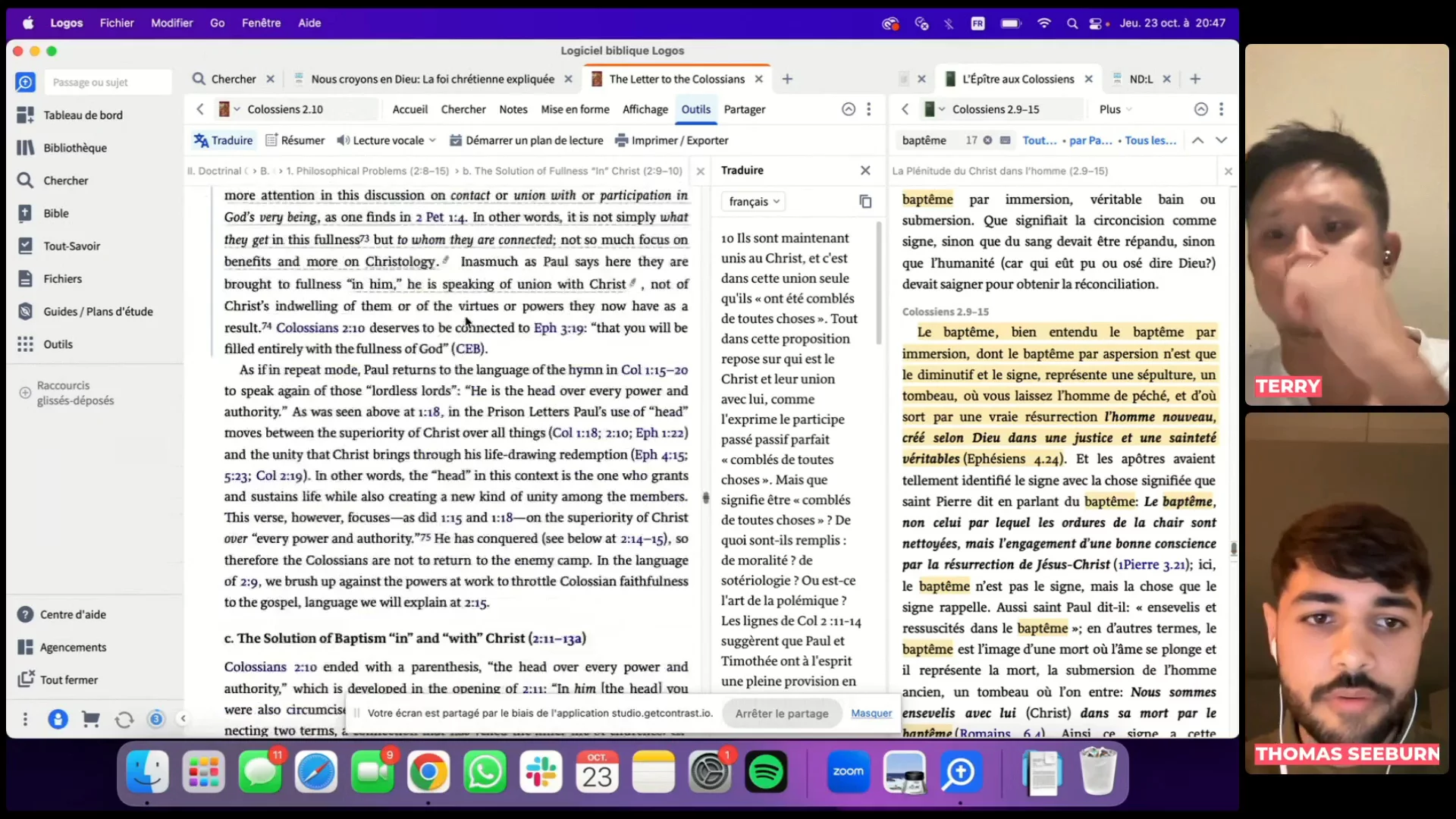Screen dimensions: 1456x819
Task: Jump to next baptême search result
Action: pyautogui.click(x=1221, y=140)
